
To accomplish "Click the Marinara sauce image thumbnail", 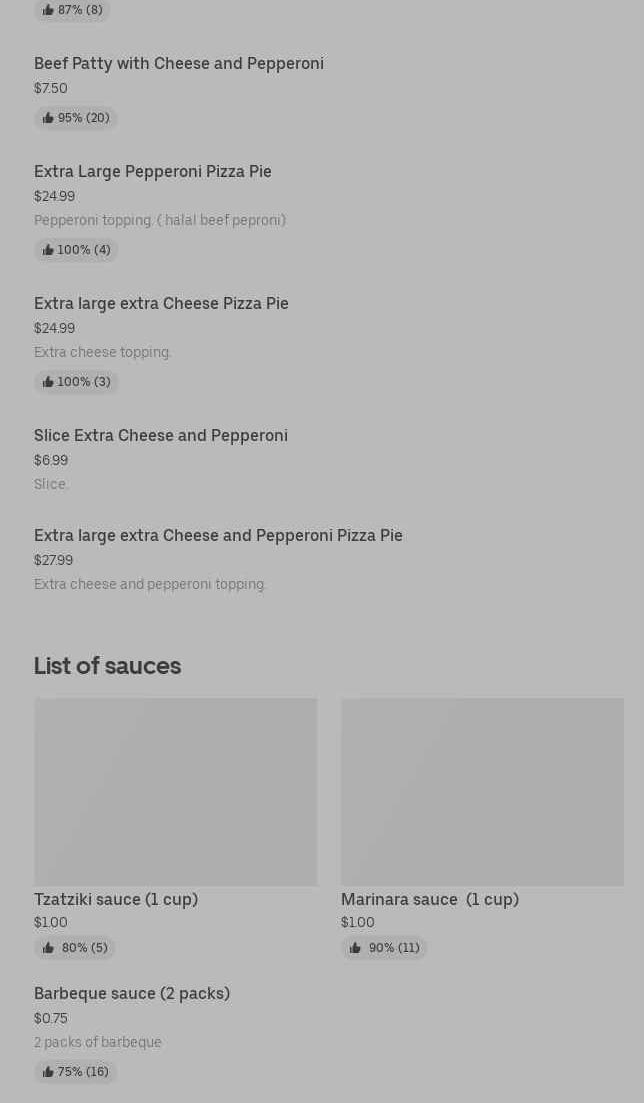I will click(482, 791).
